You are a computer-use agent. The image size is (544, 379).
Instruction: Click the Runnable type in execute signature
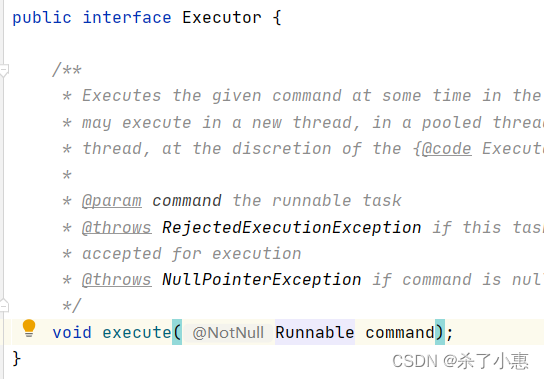(315, 332)
